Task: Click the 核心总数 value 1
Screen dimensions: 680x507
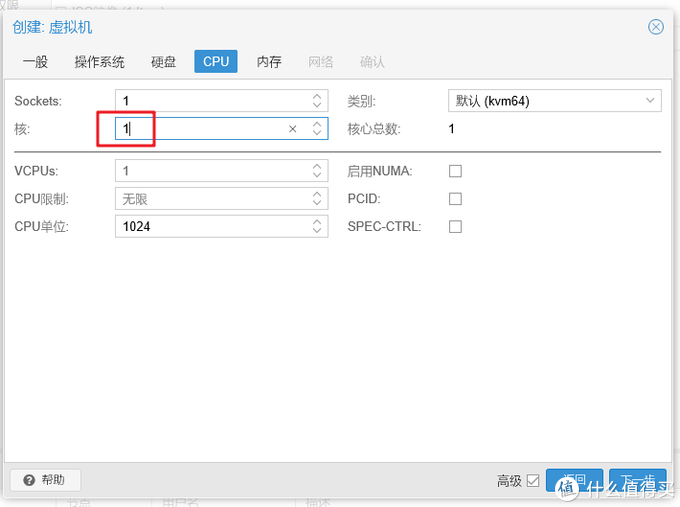Action: (x=451, y=129)
